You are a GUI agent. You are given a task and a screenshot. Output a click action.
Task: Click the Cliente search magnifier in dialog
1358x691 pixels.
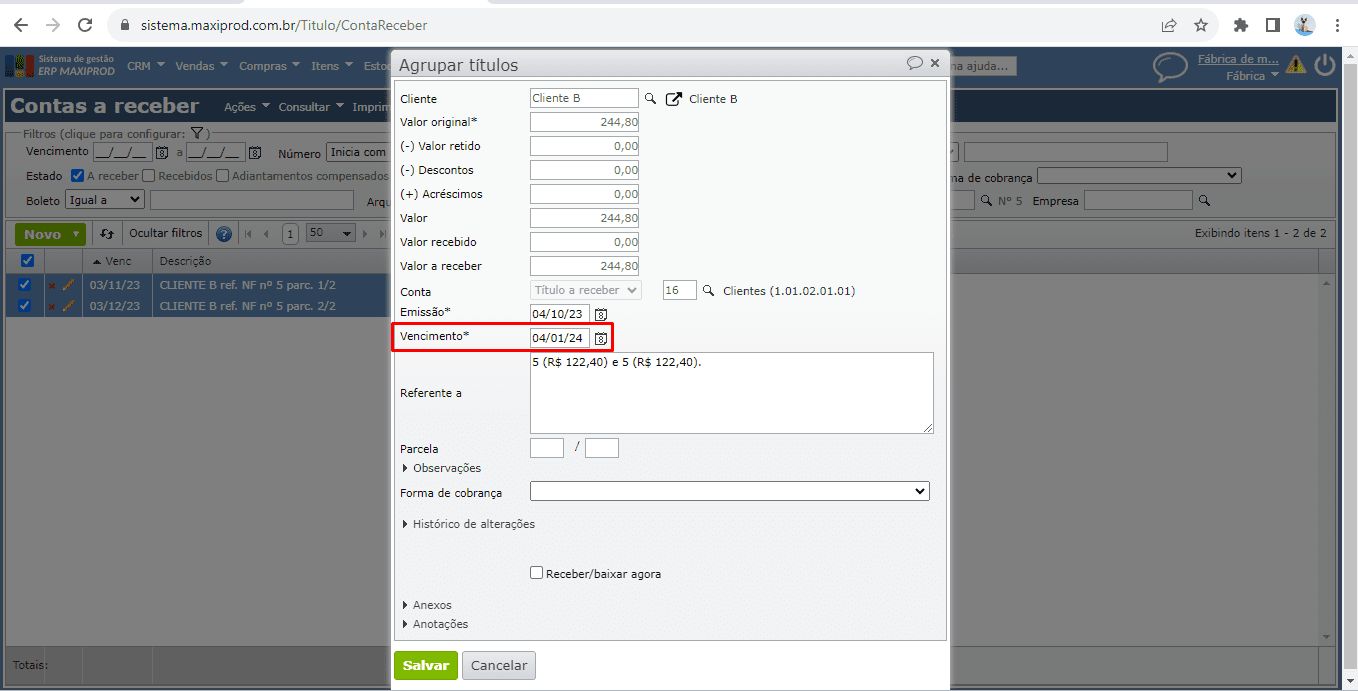pyautogui.click(x=650, y=99)
